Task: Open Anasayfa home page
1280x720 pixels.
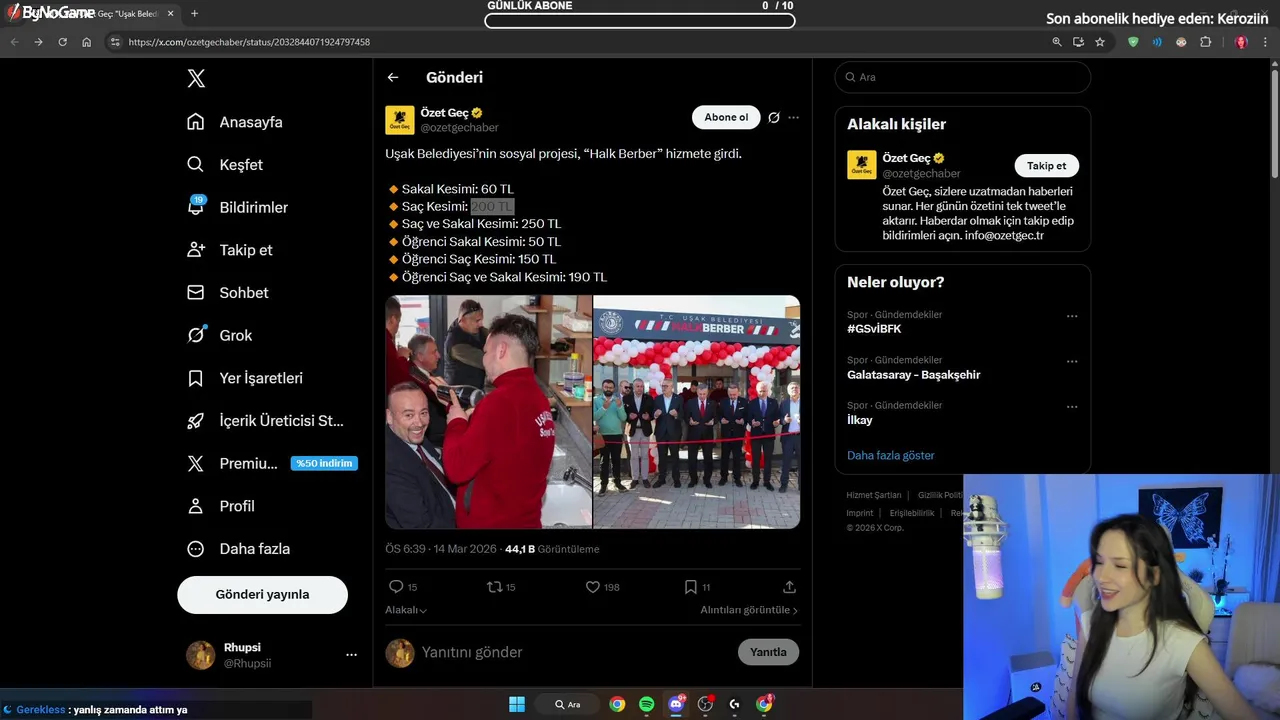Action: coord(235,122)
